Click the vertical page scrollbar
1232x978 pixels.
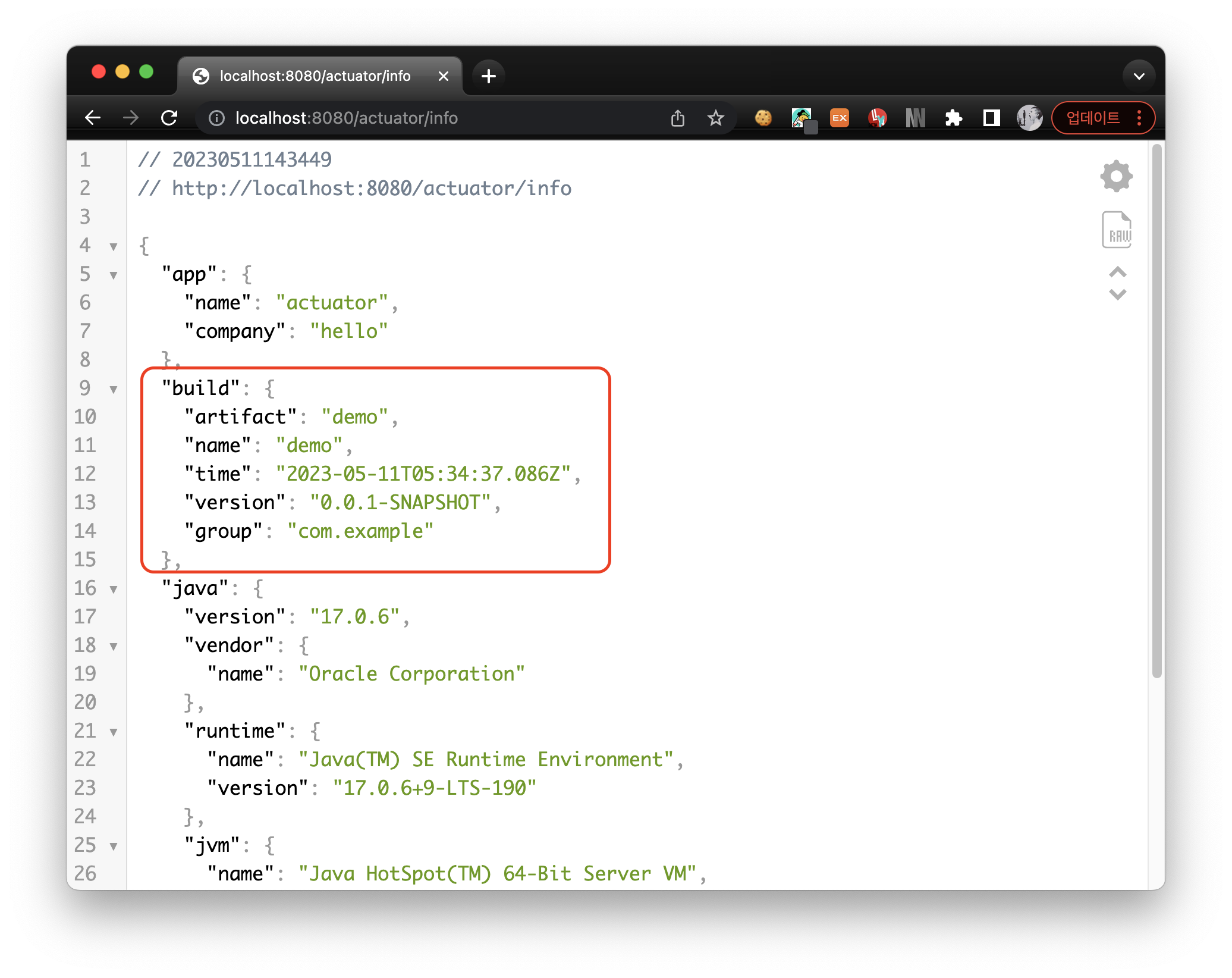(1156, 410)
